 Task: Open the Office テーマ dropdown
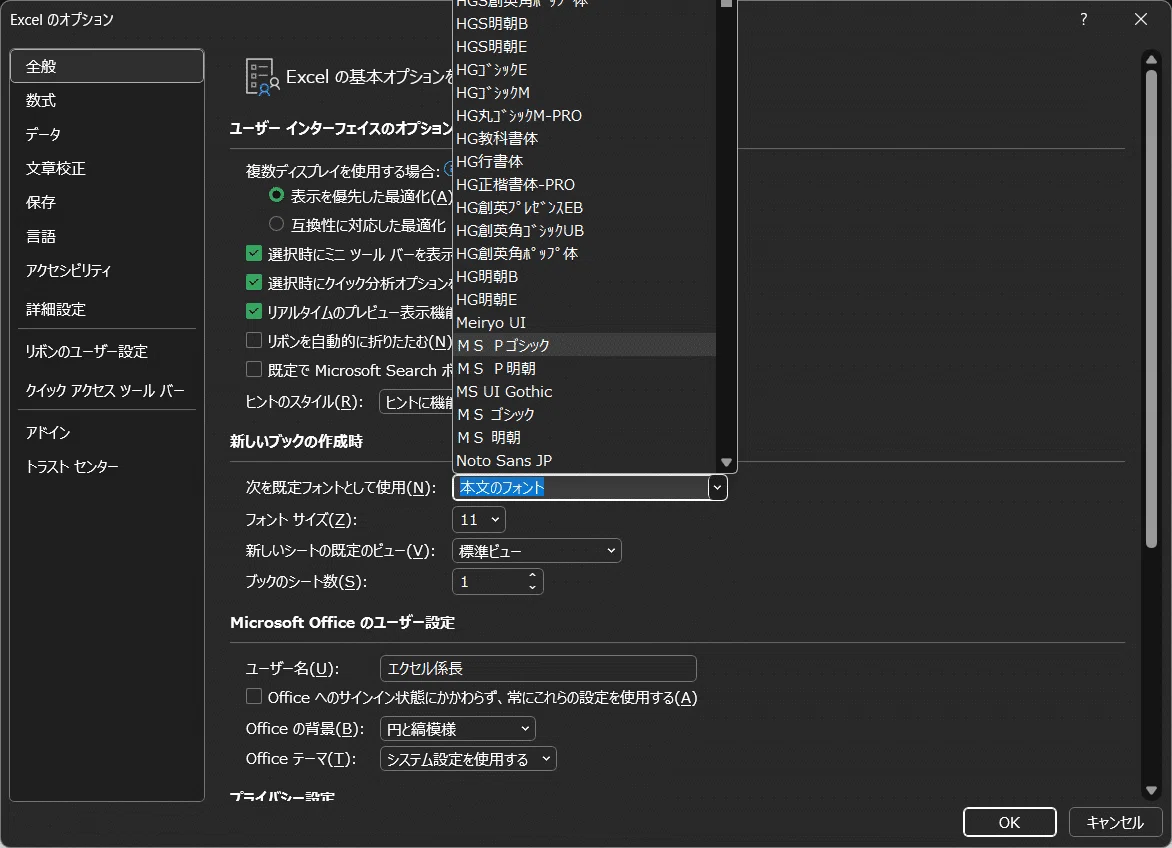click(468, 759)
